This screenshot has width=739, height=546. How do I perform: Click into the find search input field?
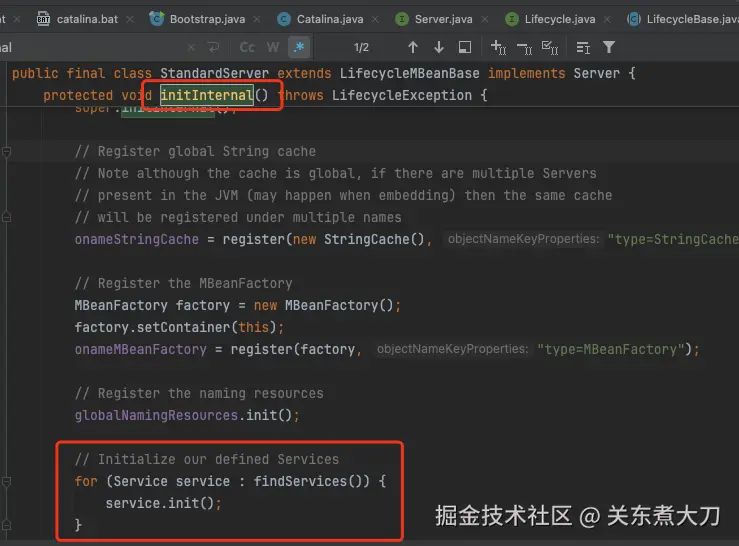tap(92, 48)
